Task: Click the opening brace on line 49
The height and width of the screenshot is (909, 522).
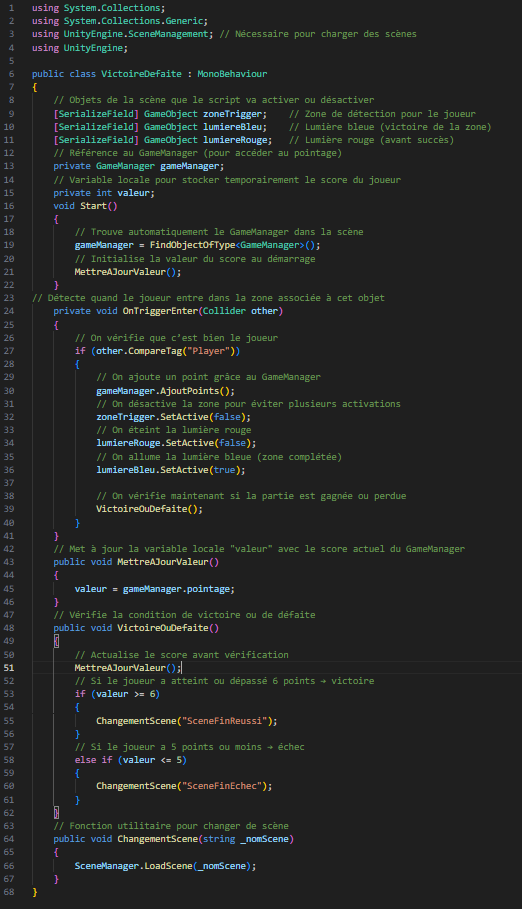Action: [x=56, y=641]
